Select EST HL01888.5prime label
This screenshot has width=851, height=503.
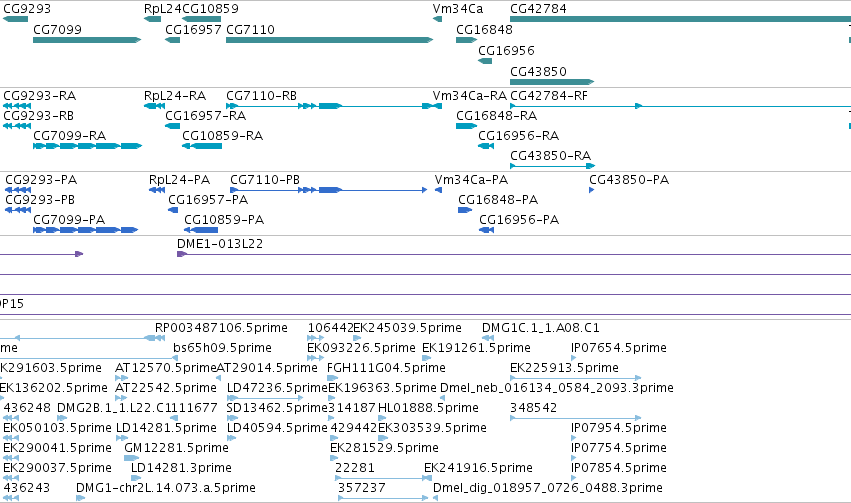[x=429, y=408]
